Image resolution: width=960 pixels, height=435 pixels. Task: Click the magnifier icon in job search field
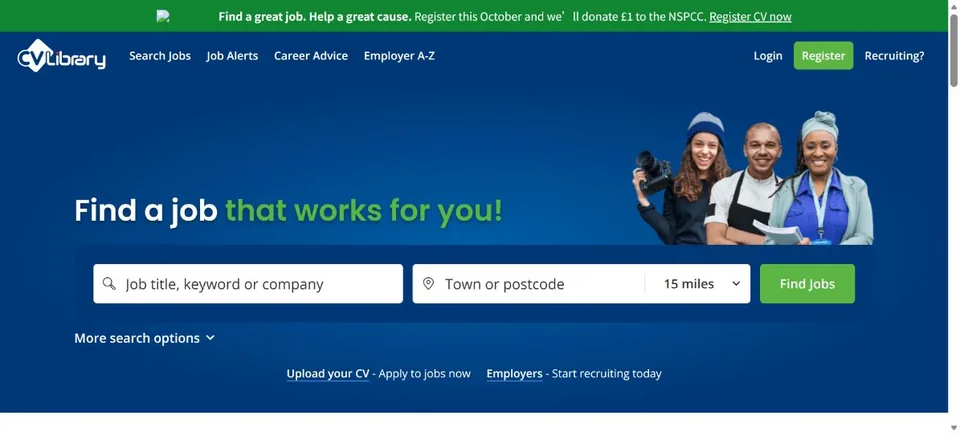point(109,284)
